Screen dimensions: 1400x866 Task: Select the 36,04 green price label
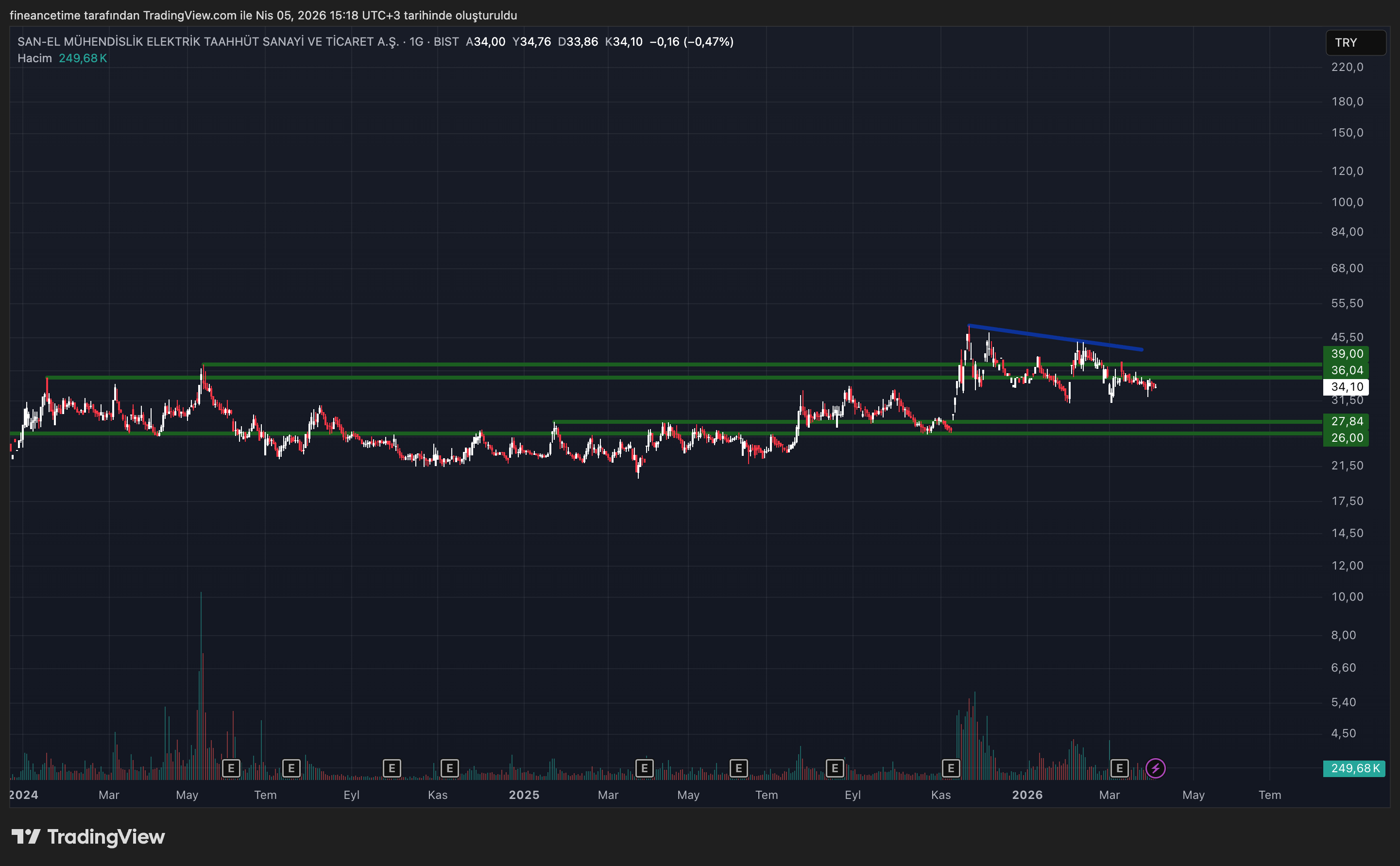tap(1346, 371)
